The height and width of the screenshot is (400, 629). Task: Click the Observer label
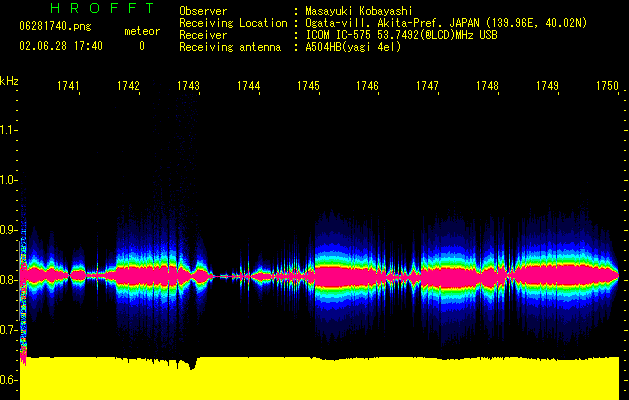203,11
